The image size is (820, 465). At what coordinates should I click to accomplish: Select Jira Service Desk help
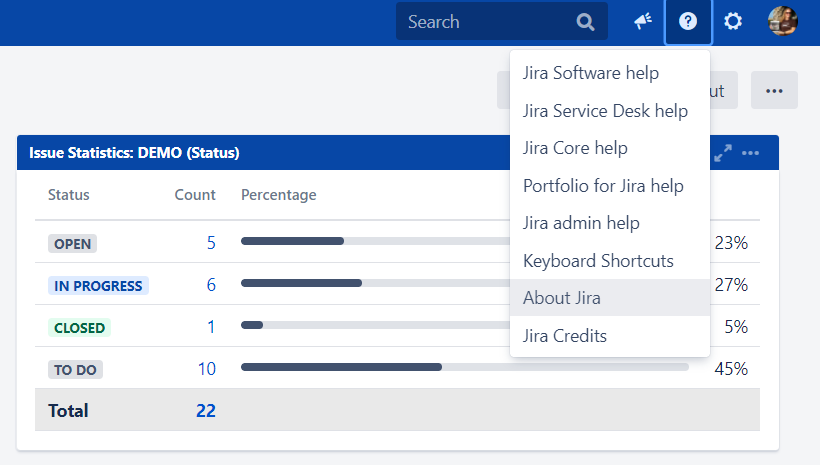[610, 111]
